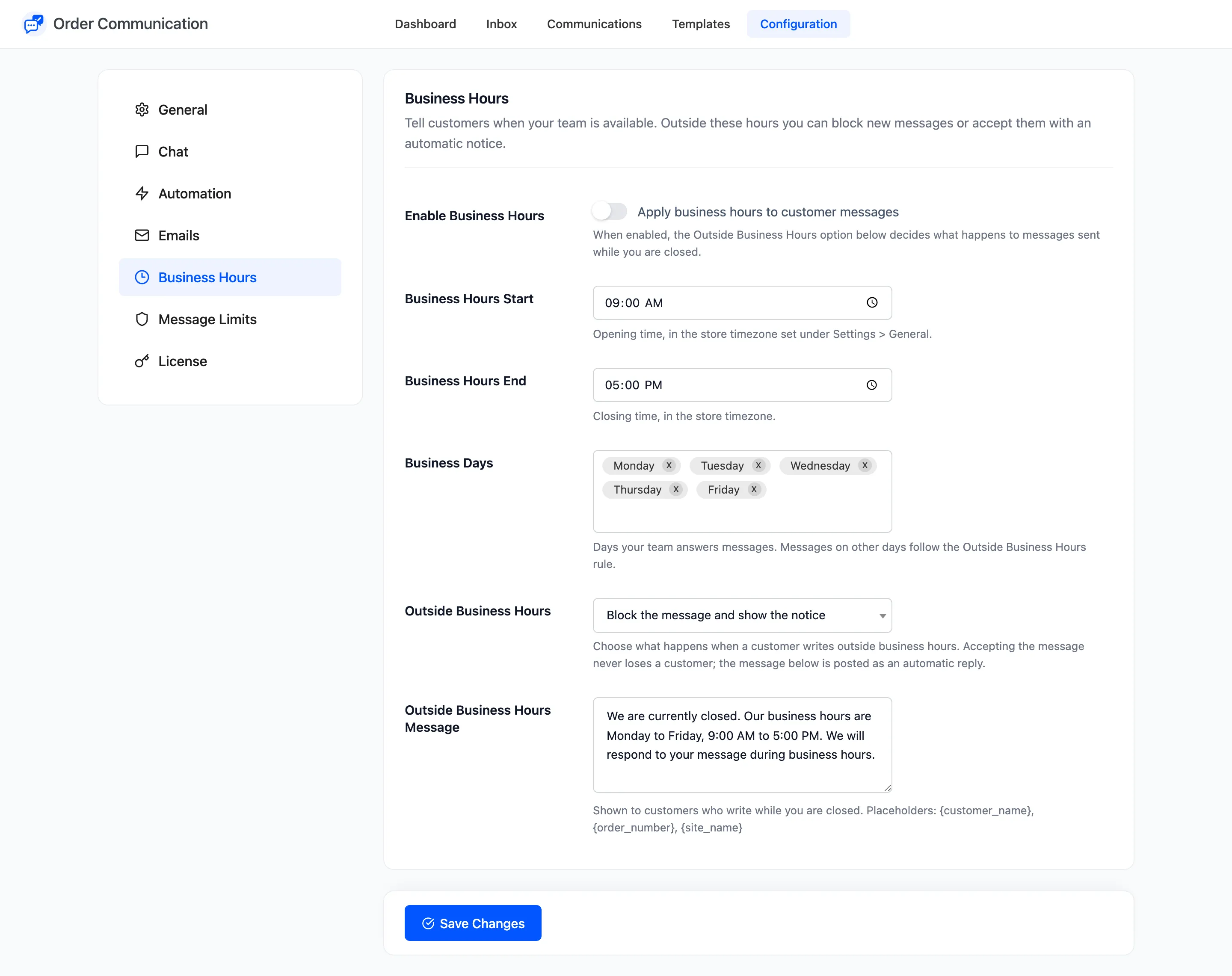Click the Chat speech bubble icon

[142, 151]
